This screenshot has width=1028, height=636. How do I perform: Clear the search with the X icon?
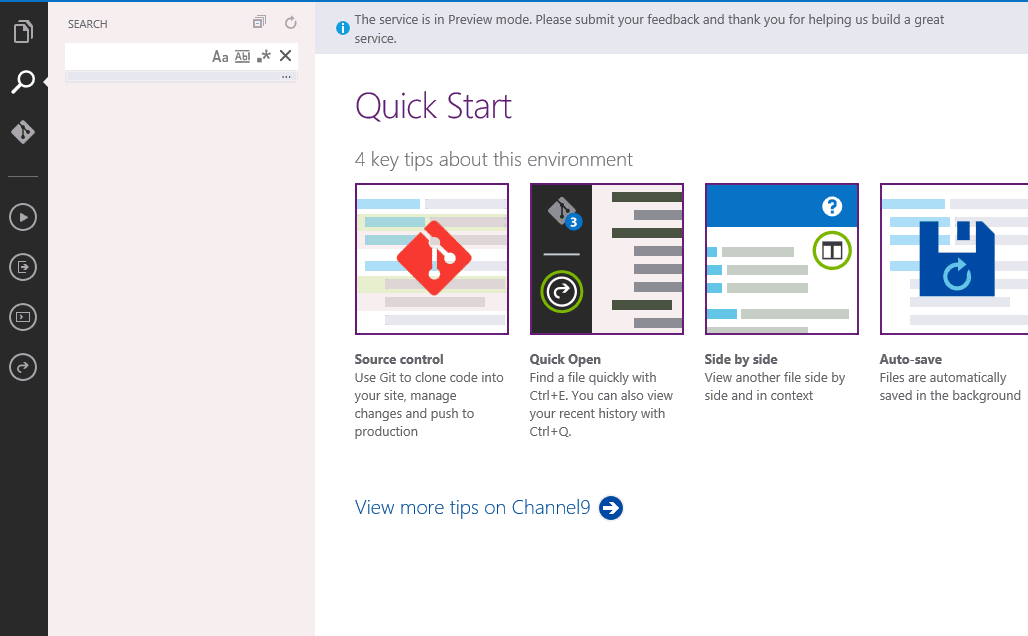point(285,57)
